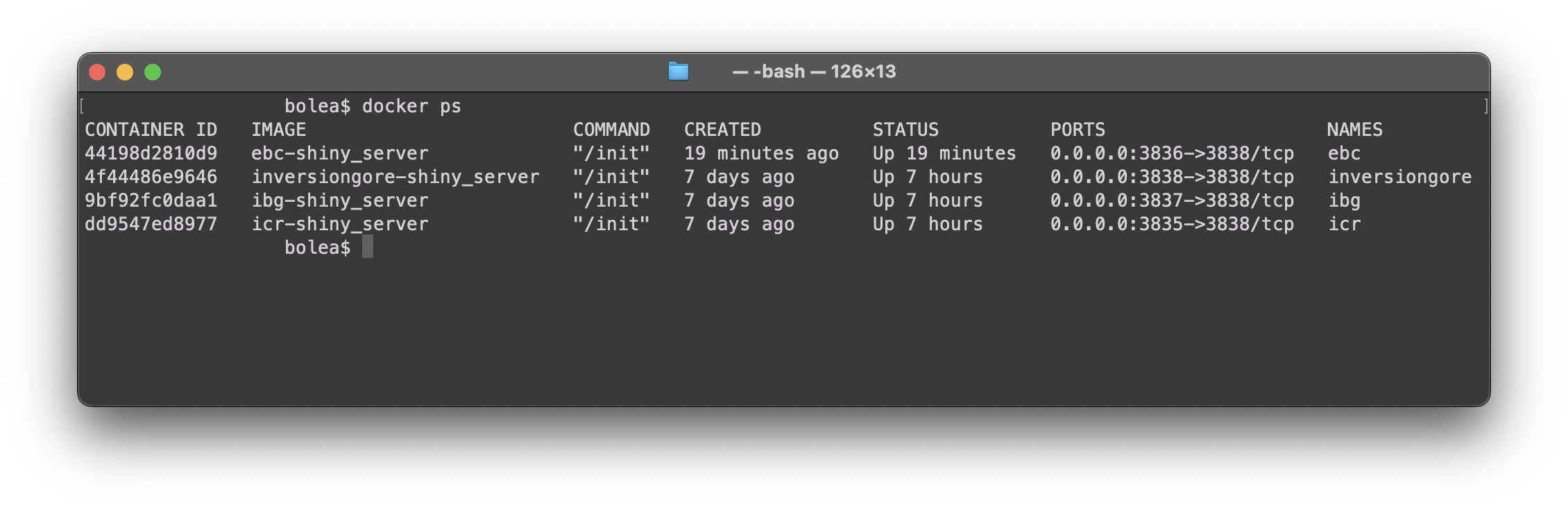The image size is (1568, 509).
Task: Click container ID 4f44486e9646
Action: click(151, 177)
